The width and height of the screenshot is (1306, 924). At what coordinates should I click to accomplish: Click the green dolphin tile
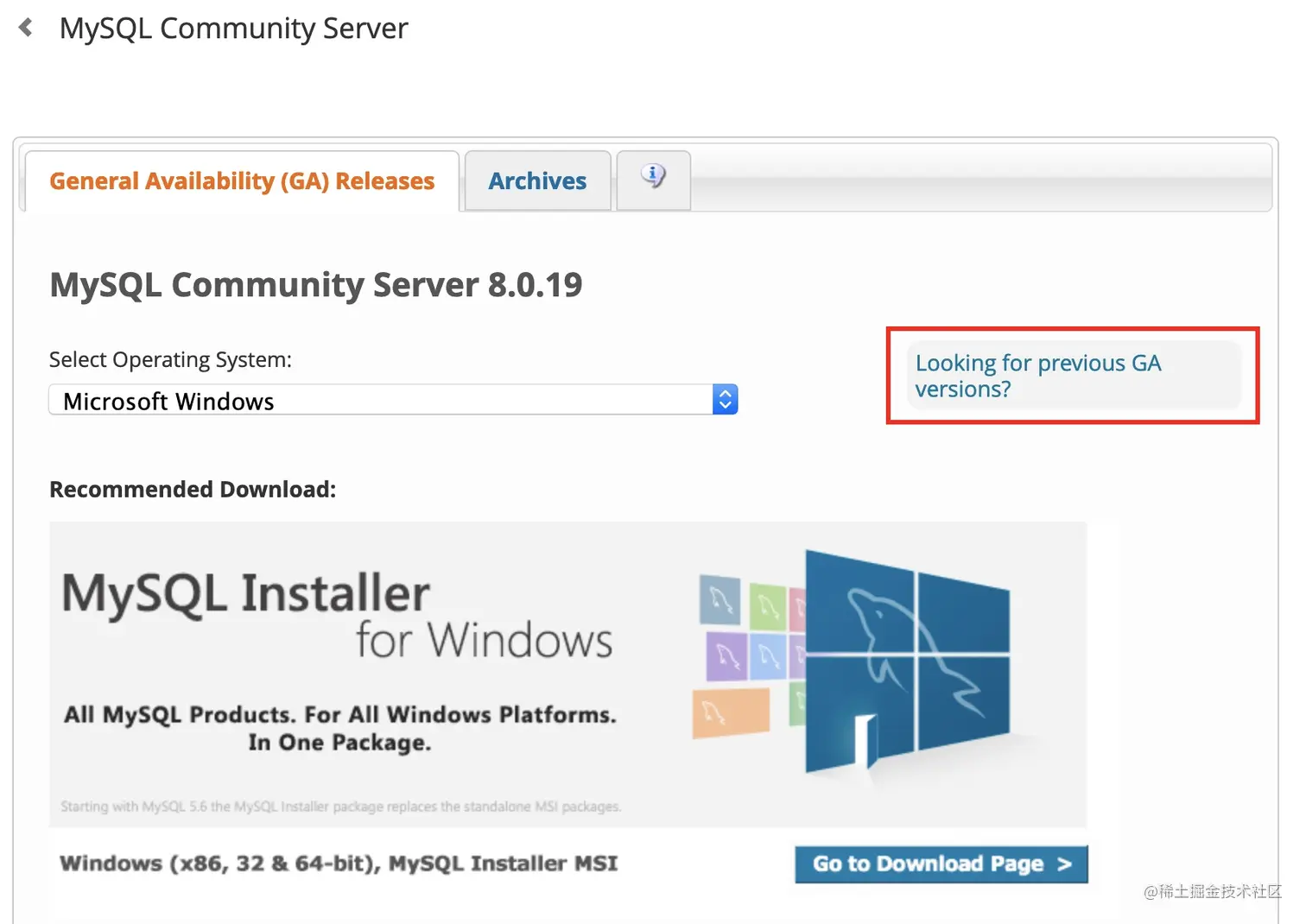[x=768, y=607]
